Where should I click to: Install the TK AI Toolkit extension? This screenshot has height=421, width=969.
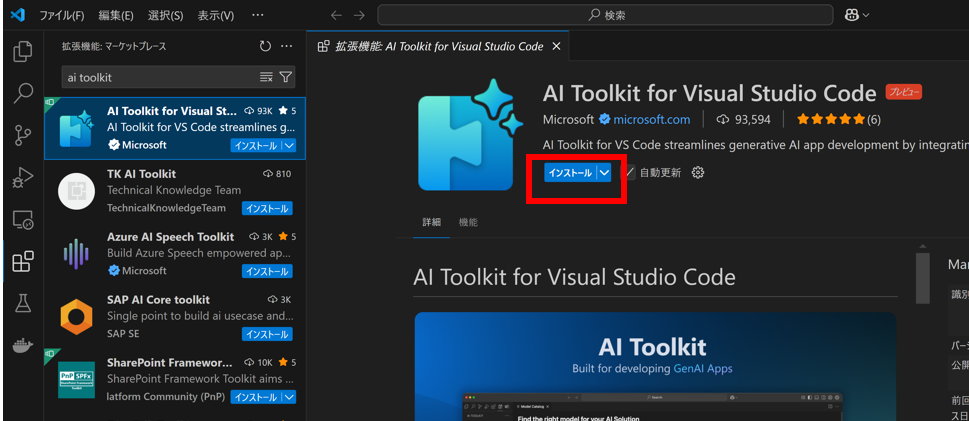(x=267, y=208)
